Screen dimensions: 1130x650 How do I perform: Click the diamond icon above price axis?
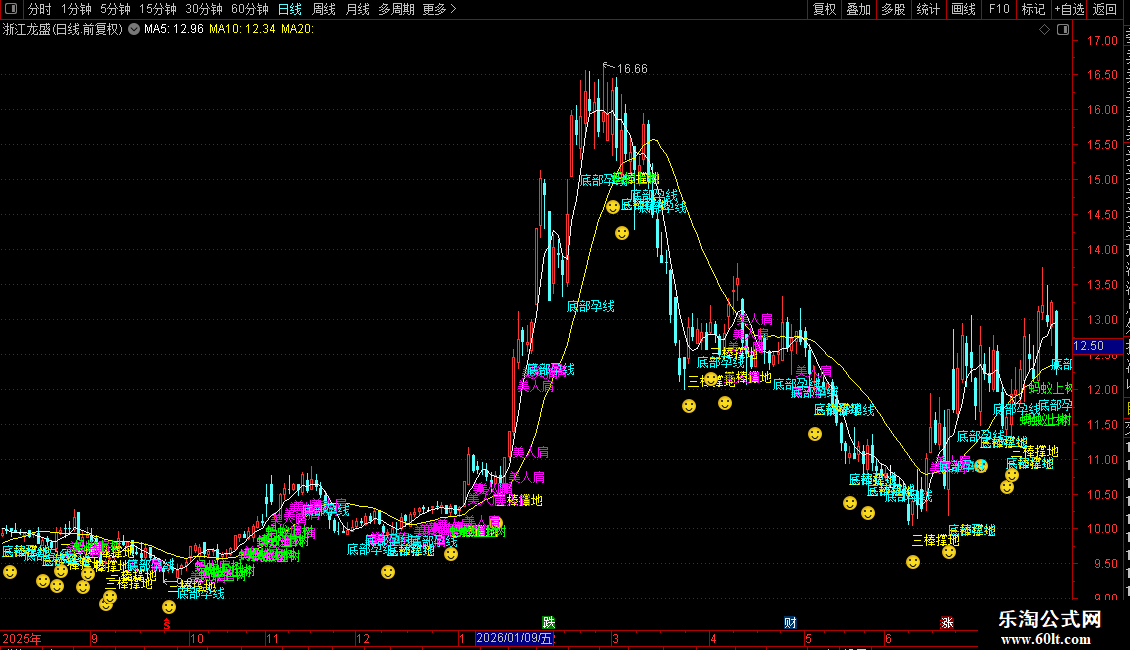[x=1044, y=29]
